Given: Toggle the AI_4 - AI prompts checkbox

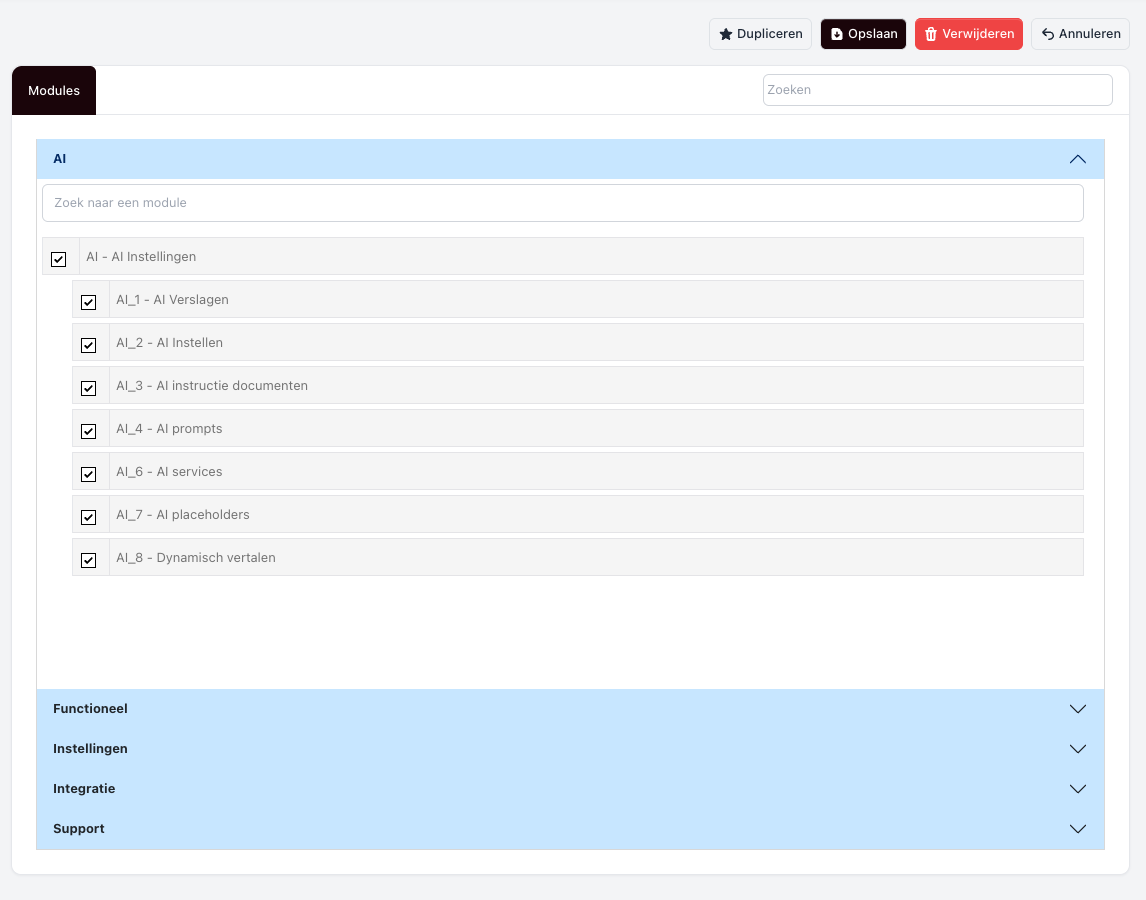Looking at the screenshot, I should pos(88,432).
